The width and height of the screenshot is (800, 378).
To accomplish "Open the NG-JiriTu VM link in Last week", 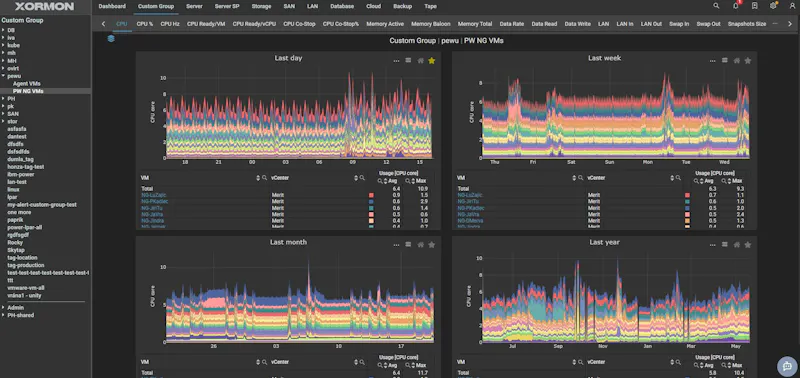I will pyautogui.click(x=469, y=201).
